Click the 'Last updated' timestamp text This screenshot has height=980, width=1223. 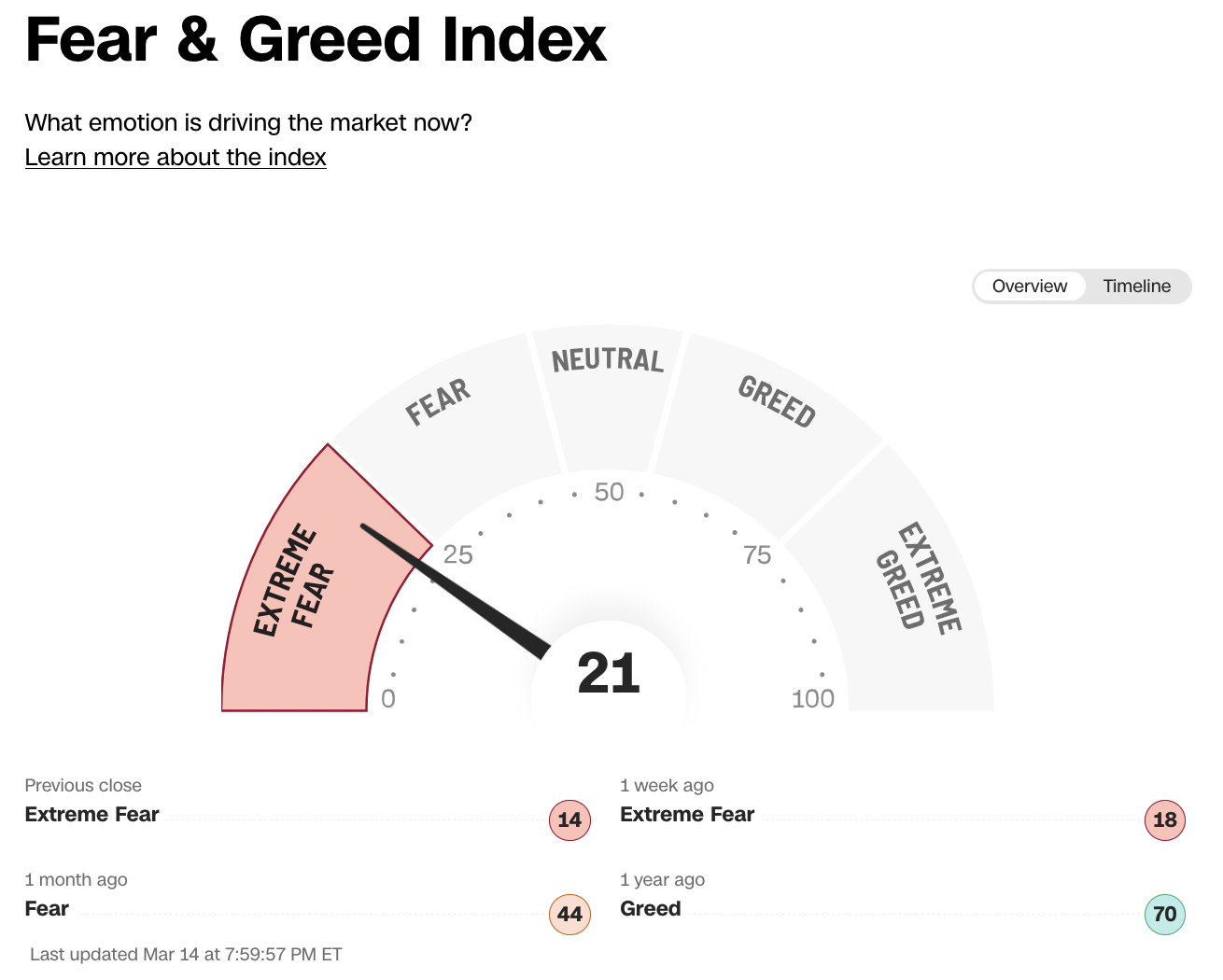[x=186, y=955]
